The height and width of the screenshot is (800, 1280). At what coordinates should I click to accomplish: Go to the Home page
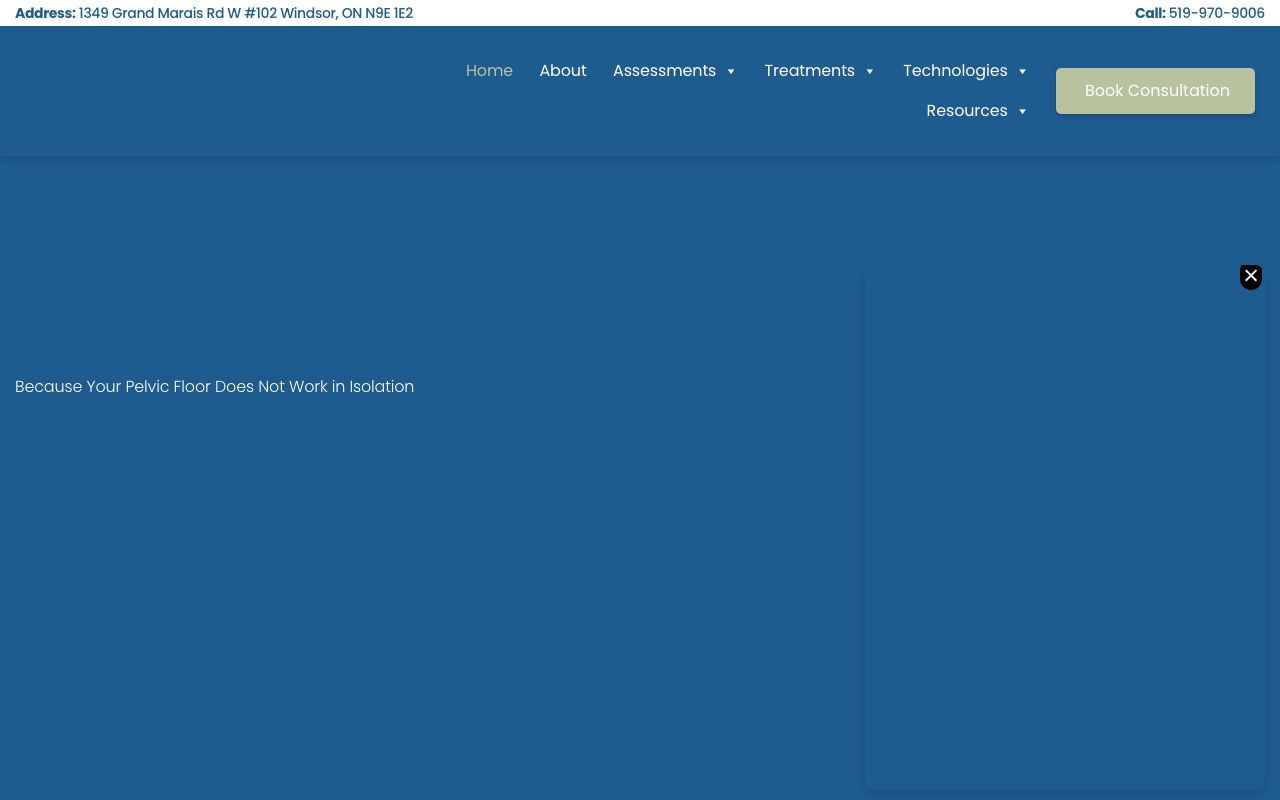[x=489, y=71]
